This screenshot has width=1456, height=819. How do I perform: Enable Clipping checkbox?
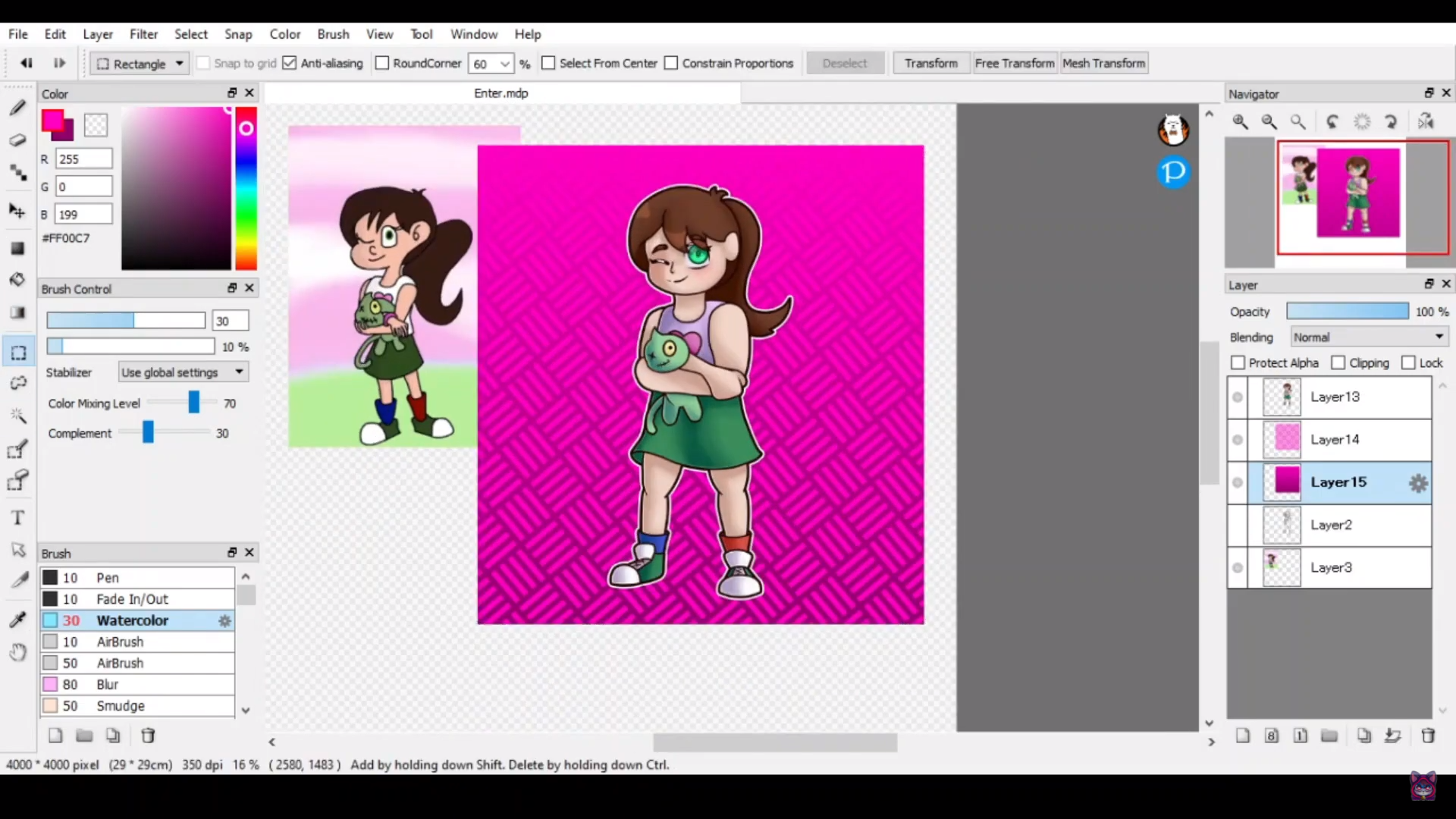point(1338,363)
